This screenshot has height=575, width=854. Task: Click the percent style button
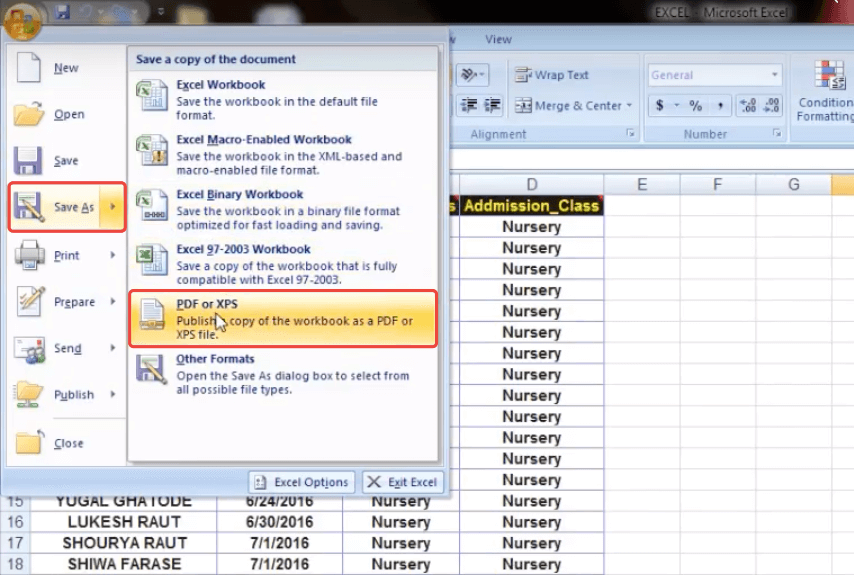695,106
